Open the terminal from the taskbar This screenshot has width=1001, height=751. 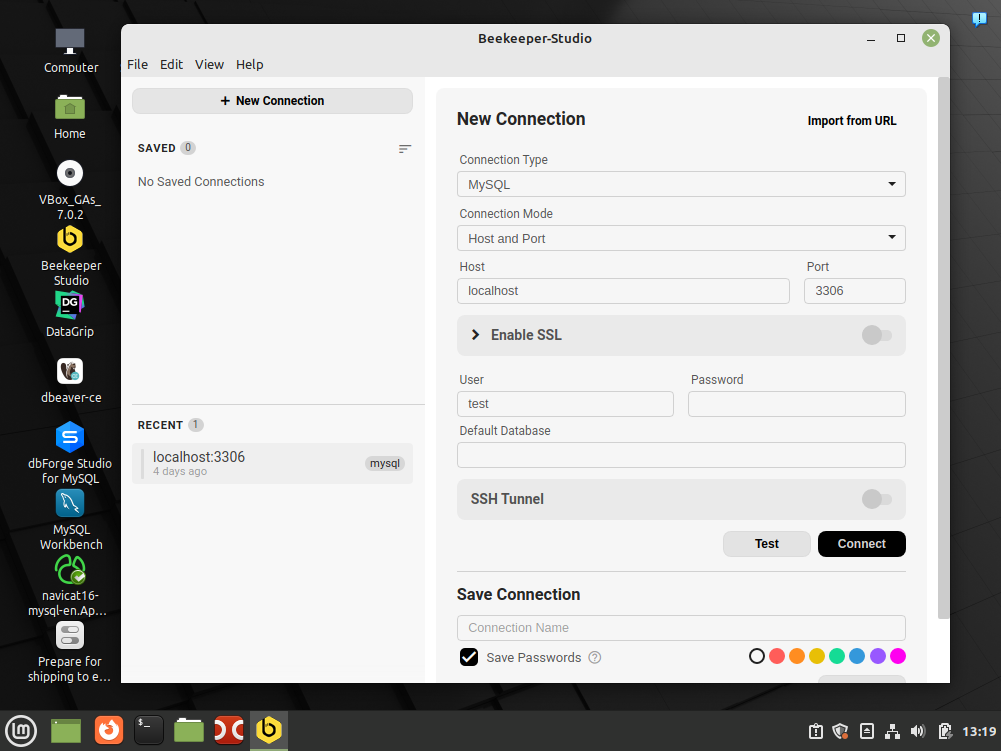coord(149,730)
